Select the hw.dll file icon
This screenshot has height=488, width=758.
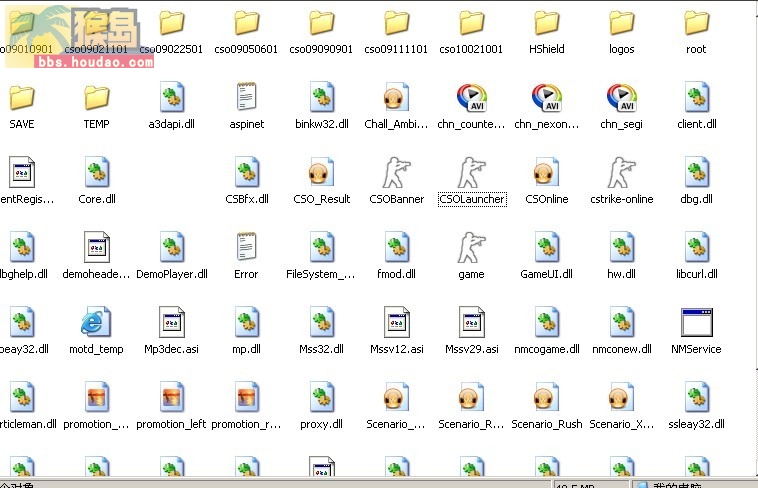pos(621,248)
